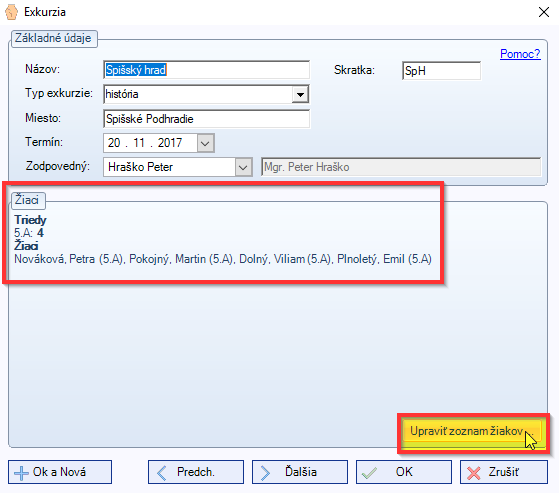
Task: Close the Exkurzia dialog window
Action: tap(544, 12)
